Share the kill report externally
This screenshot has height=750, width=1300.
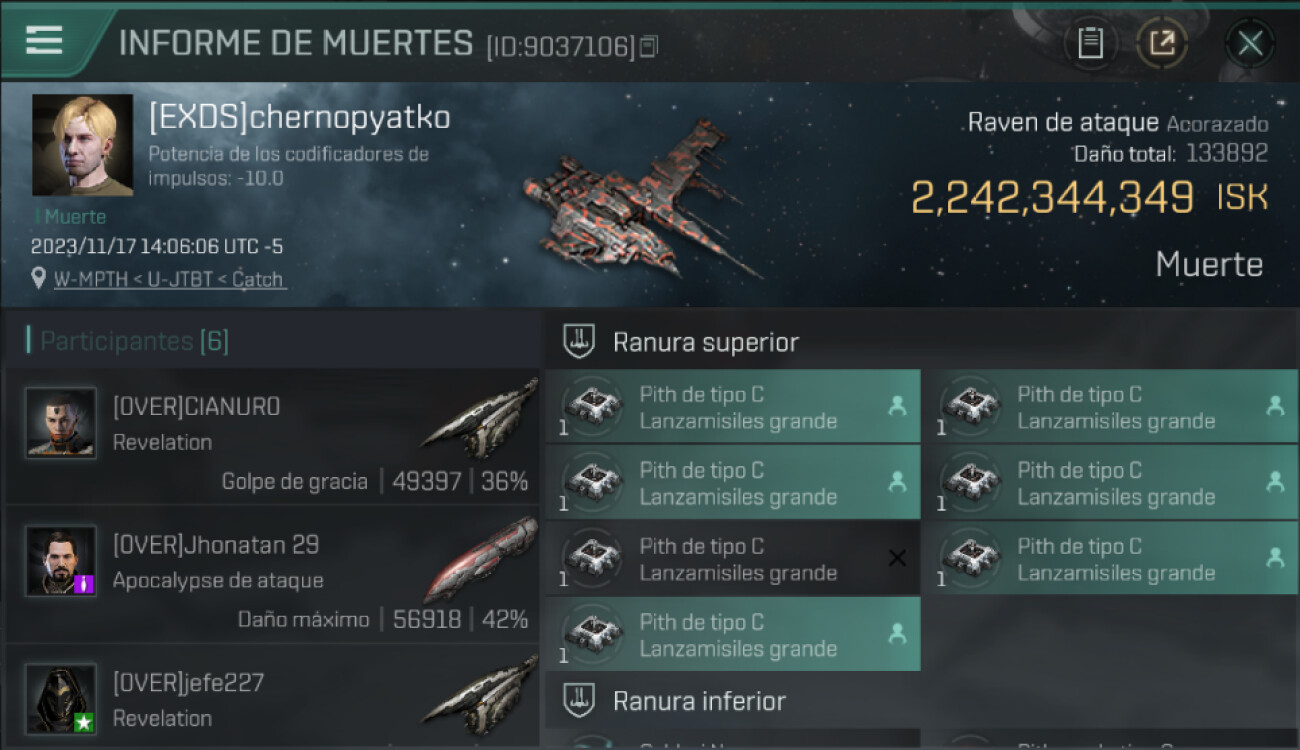(x=1162, y=43)
